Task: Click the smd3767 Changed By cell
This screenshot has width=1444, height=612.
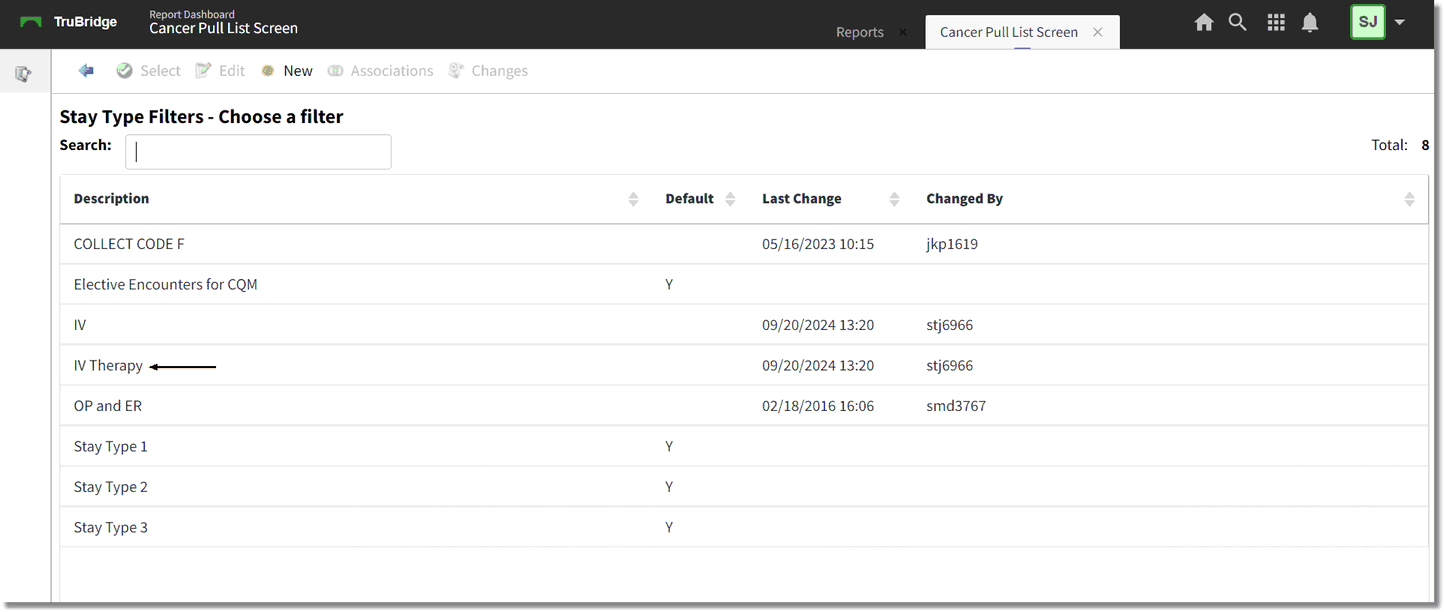Action: click(x=956, y=406)
